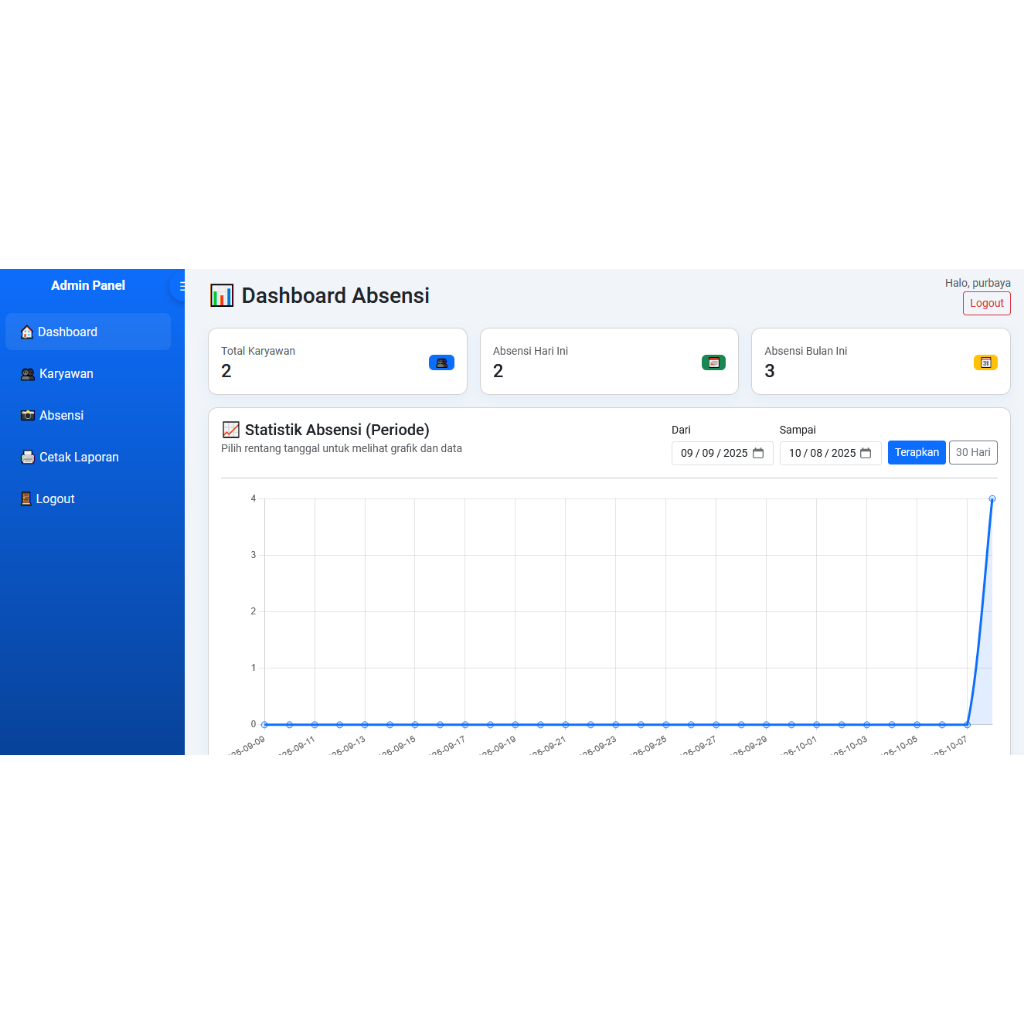Click the yellow Absensi Bulan Ini badge icon
The width and height of the screenshot is (1024, 1024).
tap(985, 362)
